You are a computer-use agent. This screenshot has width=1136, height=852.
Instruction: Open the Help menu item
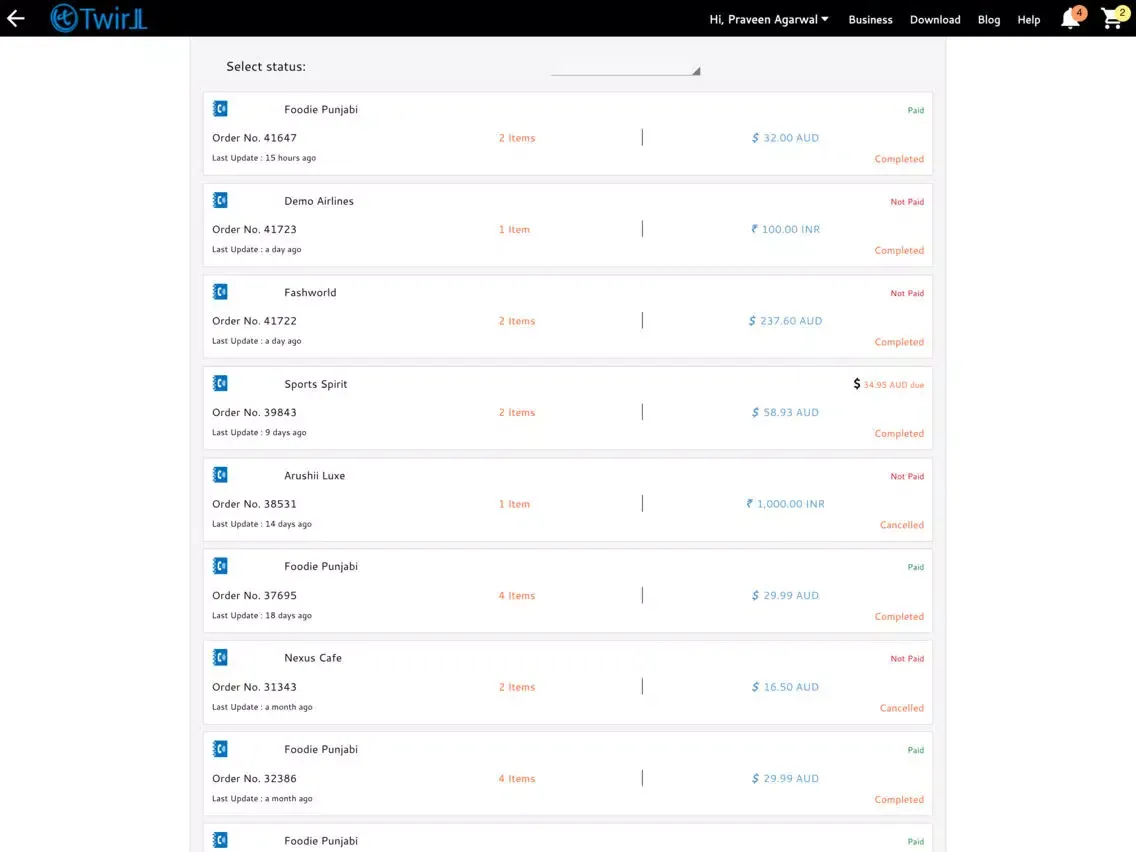coord(1028,20)
